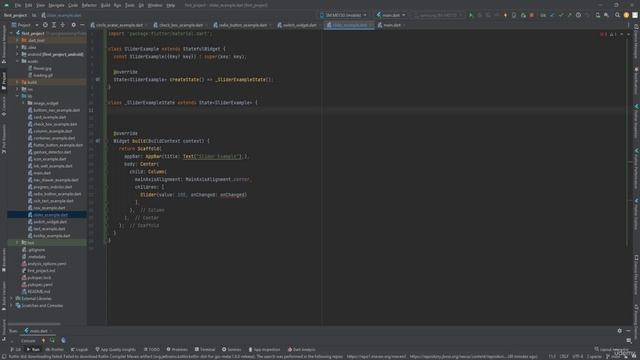Click the Dart DevTools icon in Run console
Image resolution: width=640 pixels, height=360 pixels.
tap(63, 340)
